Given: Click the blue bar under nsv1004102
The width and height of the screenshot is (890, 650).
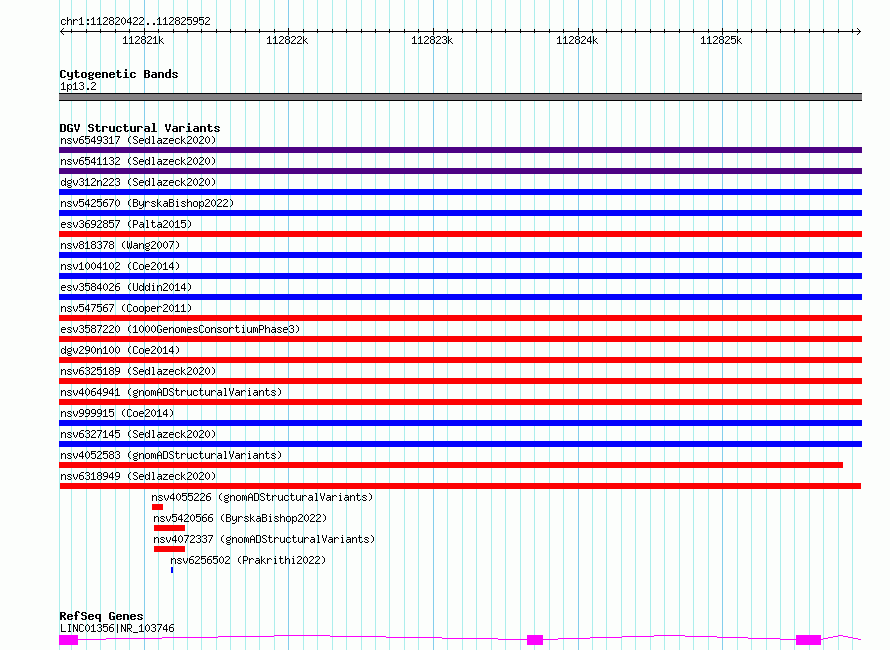Looking at the screenshot, I should 460,276.
